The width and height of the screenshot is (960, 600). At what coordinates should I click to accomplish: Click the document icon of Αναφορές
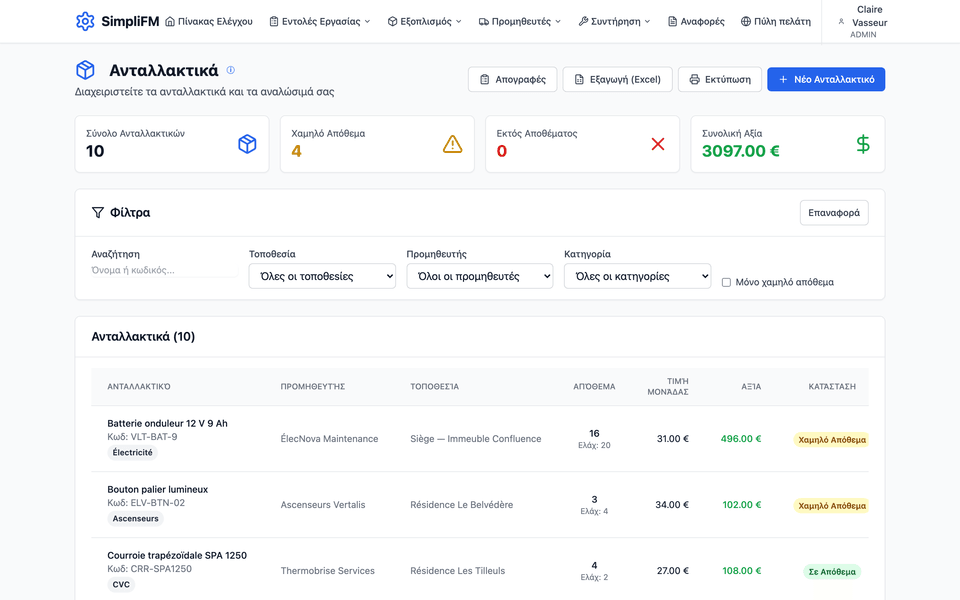672,21
